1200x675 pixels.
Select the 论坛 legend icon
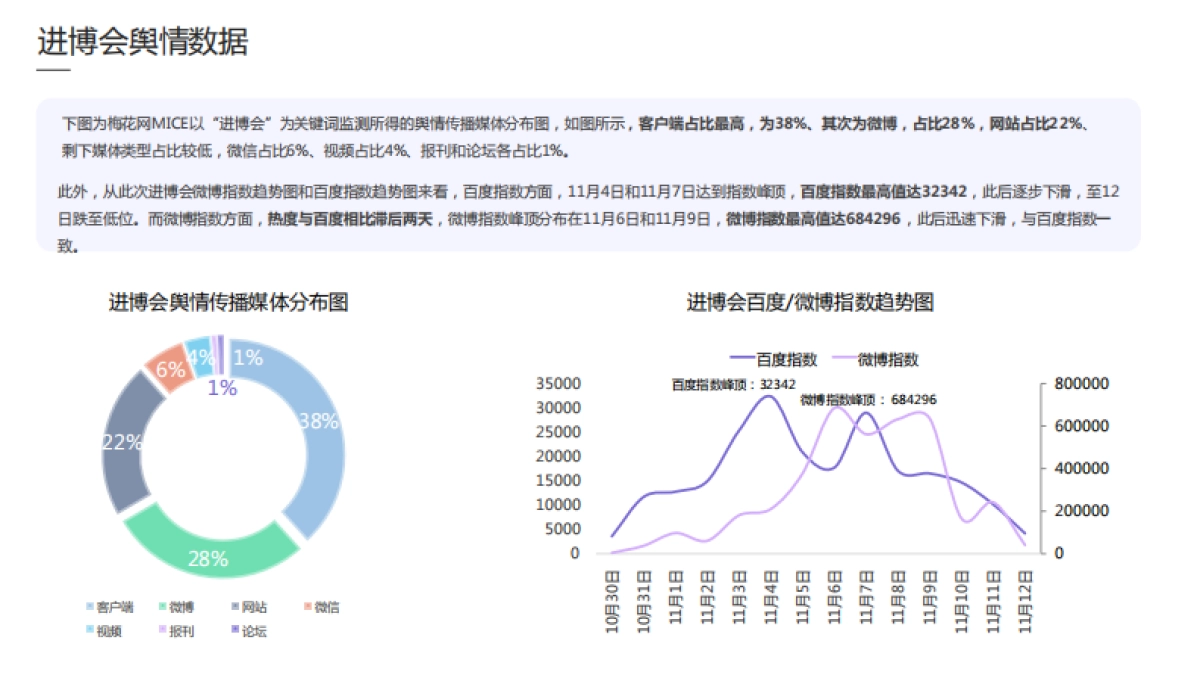tap(234, 630)
